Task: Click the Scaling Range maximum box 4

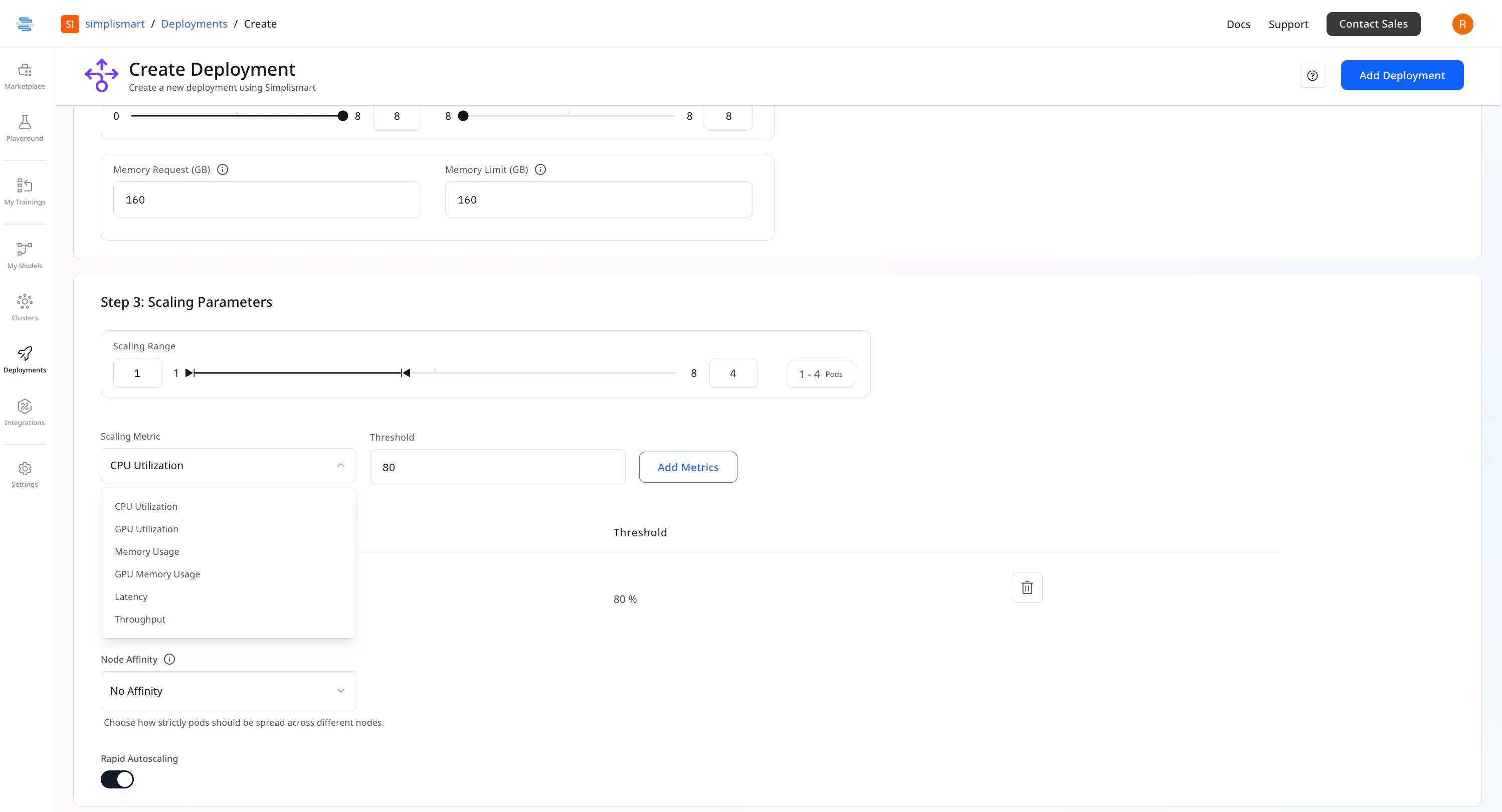Action: click(x=733, y=373)
